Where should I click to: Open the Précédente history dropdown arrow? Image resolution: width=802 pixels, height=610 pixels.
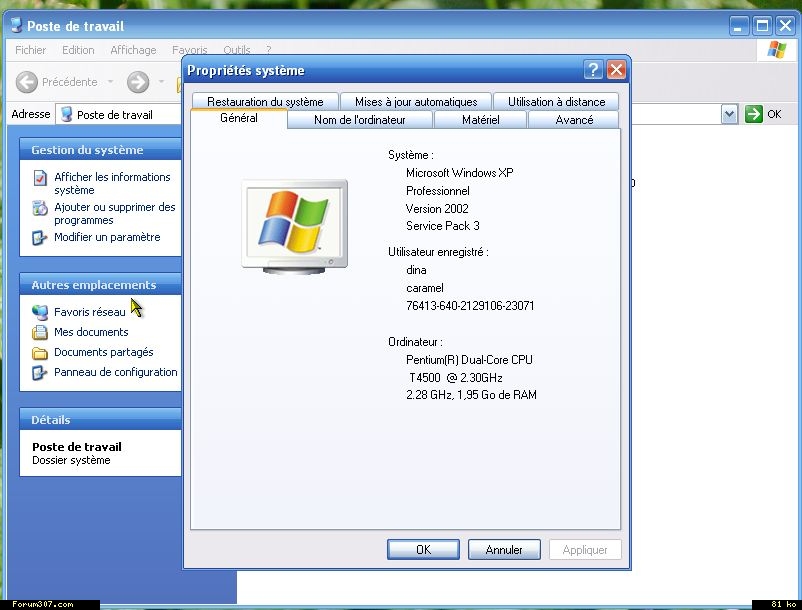(110, 82)
